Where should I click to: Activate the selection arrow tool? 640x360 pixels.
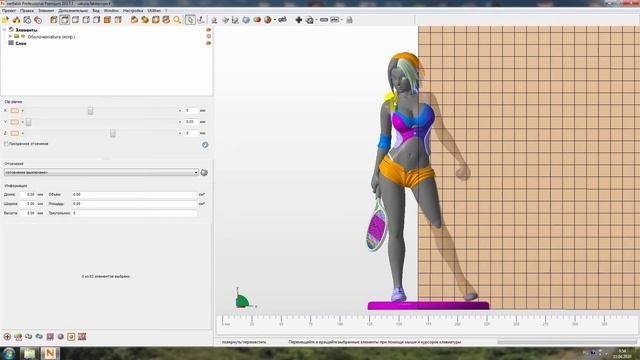click(190, 20)
